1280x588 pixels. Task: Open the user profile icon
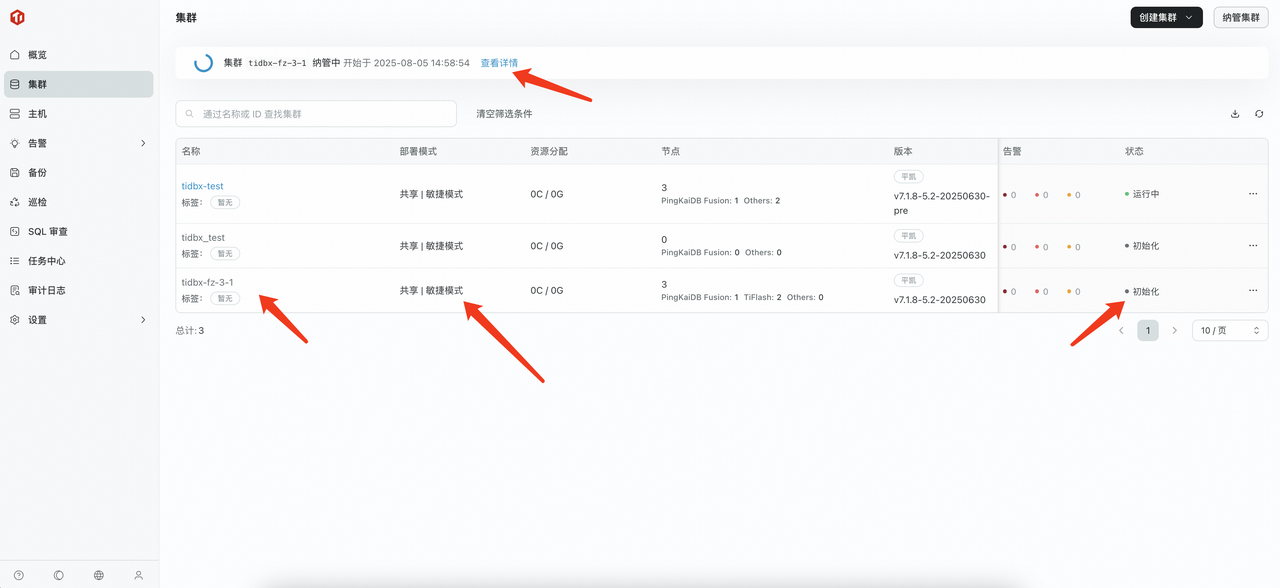[138, 575]
